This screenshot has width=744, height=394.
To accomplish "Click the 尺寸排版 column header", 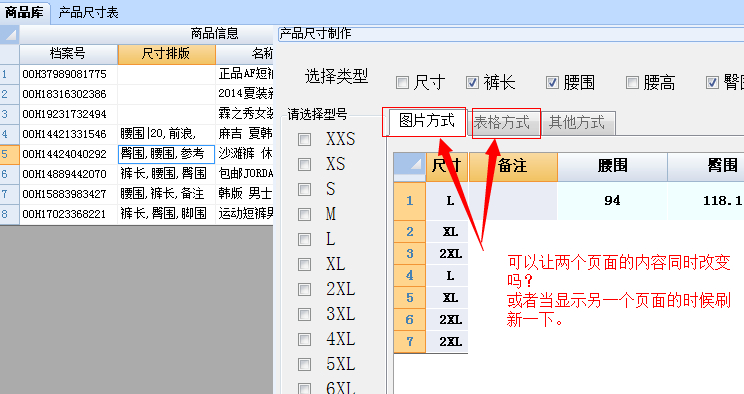I will tap(167, 54).
